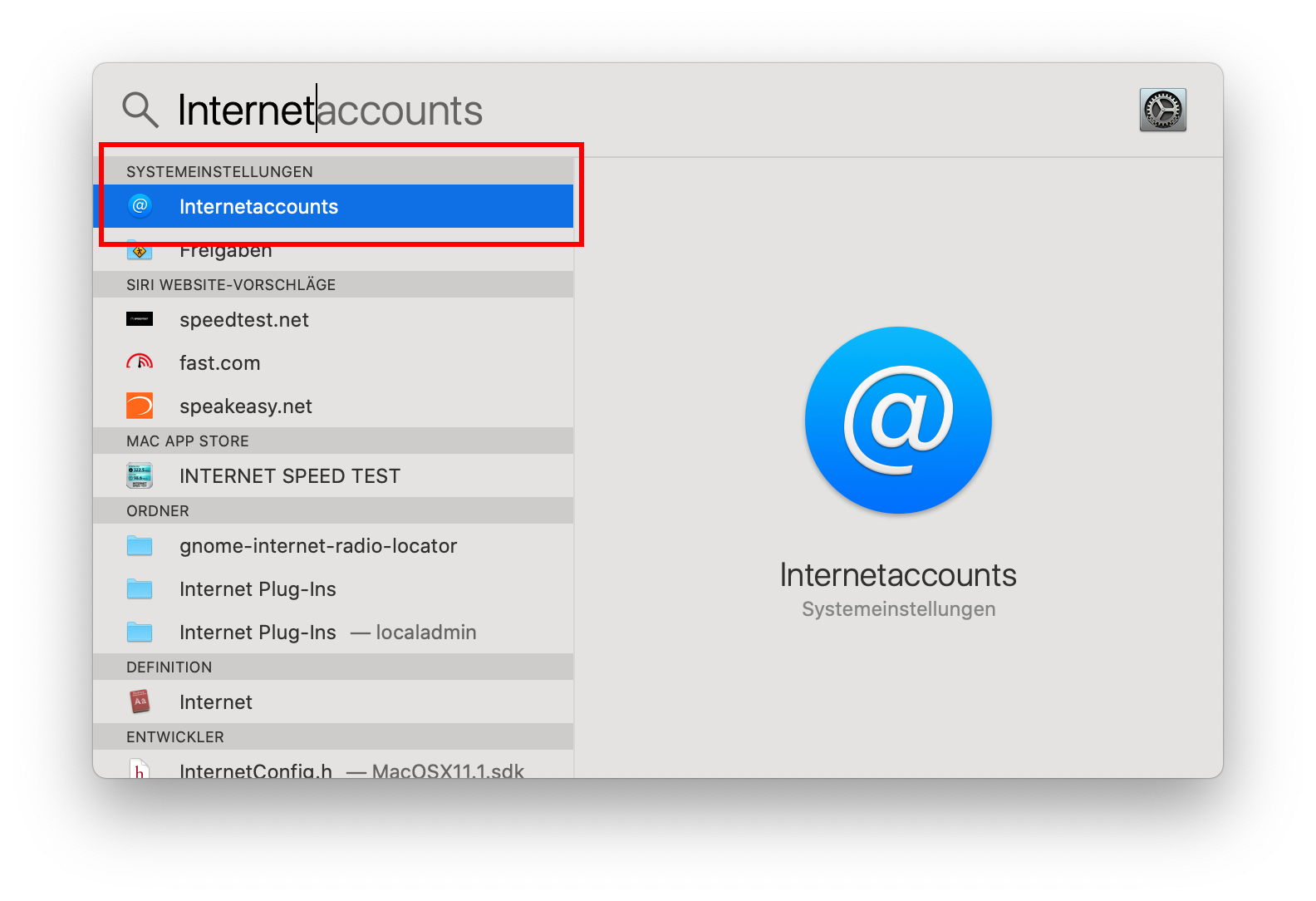Select the Internetaccounts result under Systemeinstellungen
This screenshot has height=901, width=1316.
pyautogui.click(x=258, y=207)
